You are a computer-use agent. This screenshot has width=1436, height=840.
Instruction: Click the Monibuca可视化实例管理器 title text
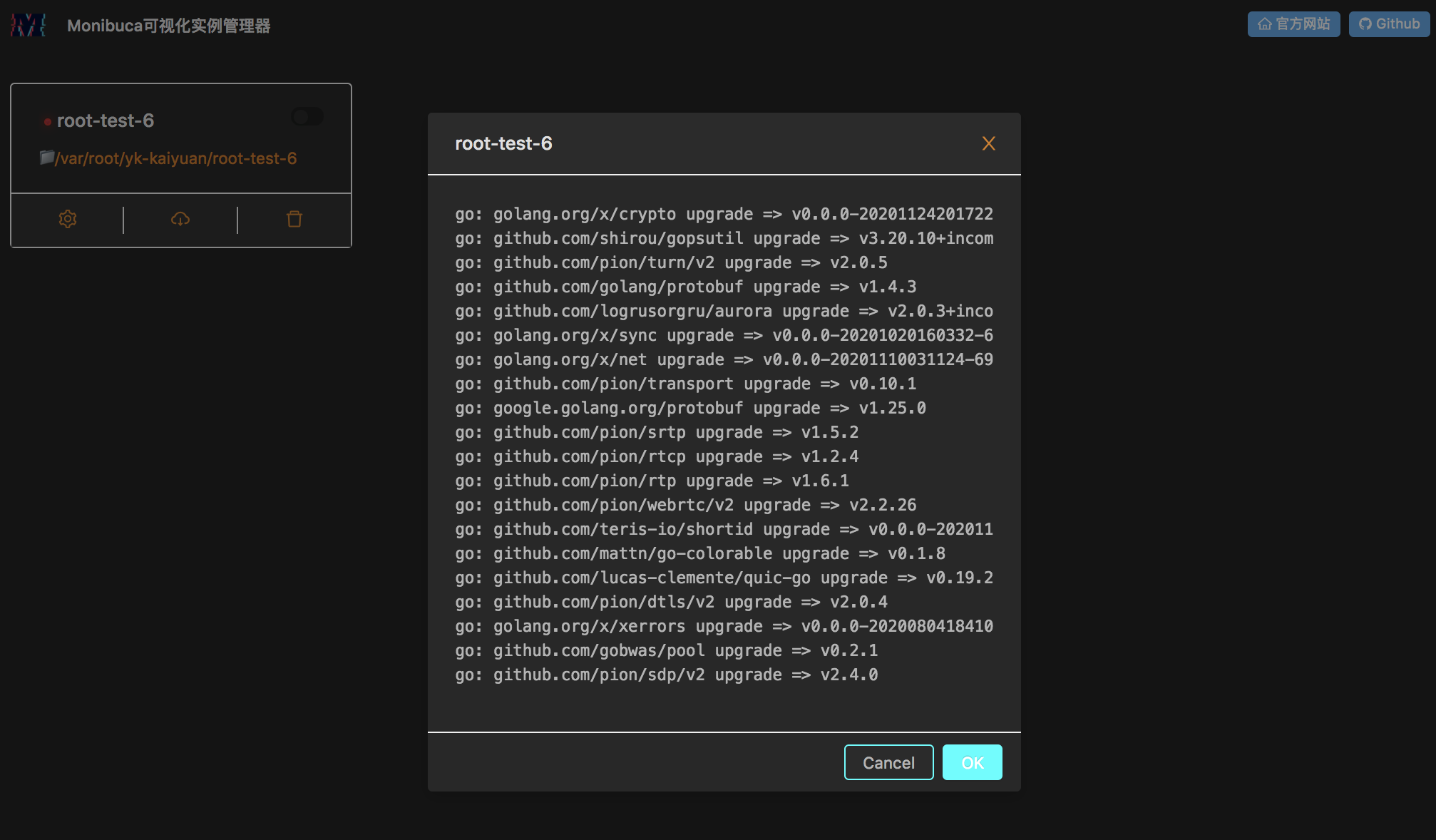169,26
